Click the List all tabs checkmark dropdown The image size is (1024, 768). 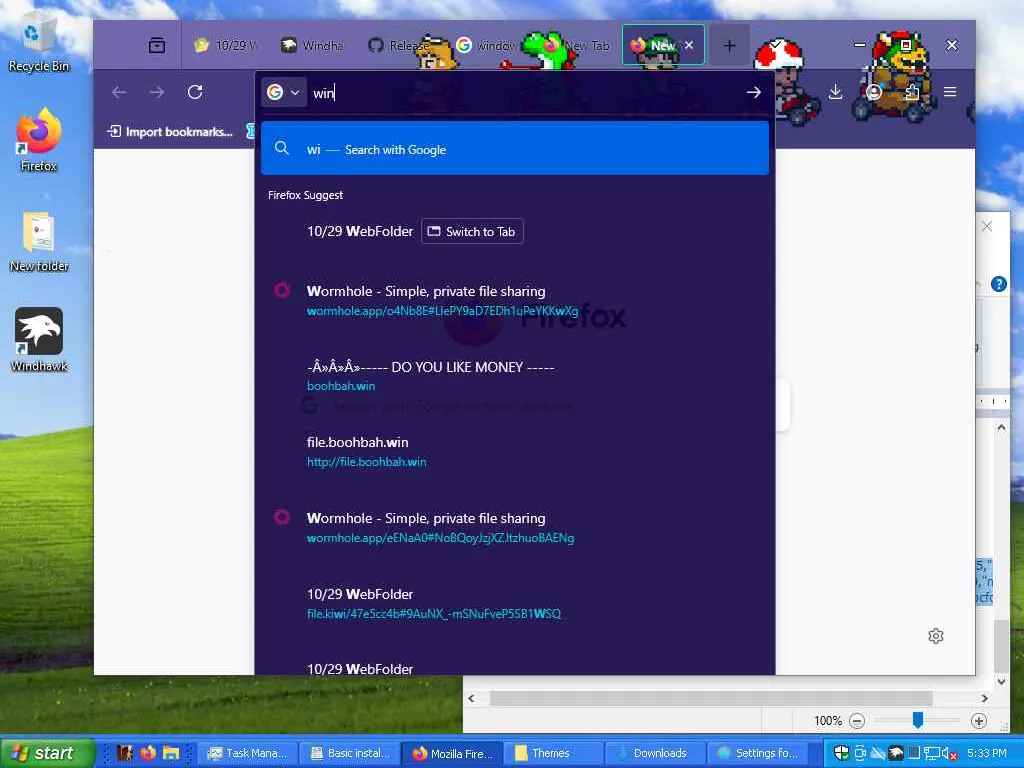pyautogui.click(x=776, y=44)
